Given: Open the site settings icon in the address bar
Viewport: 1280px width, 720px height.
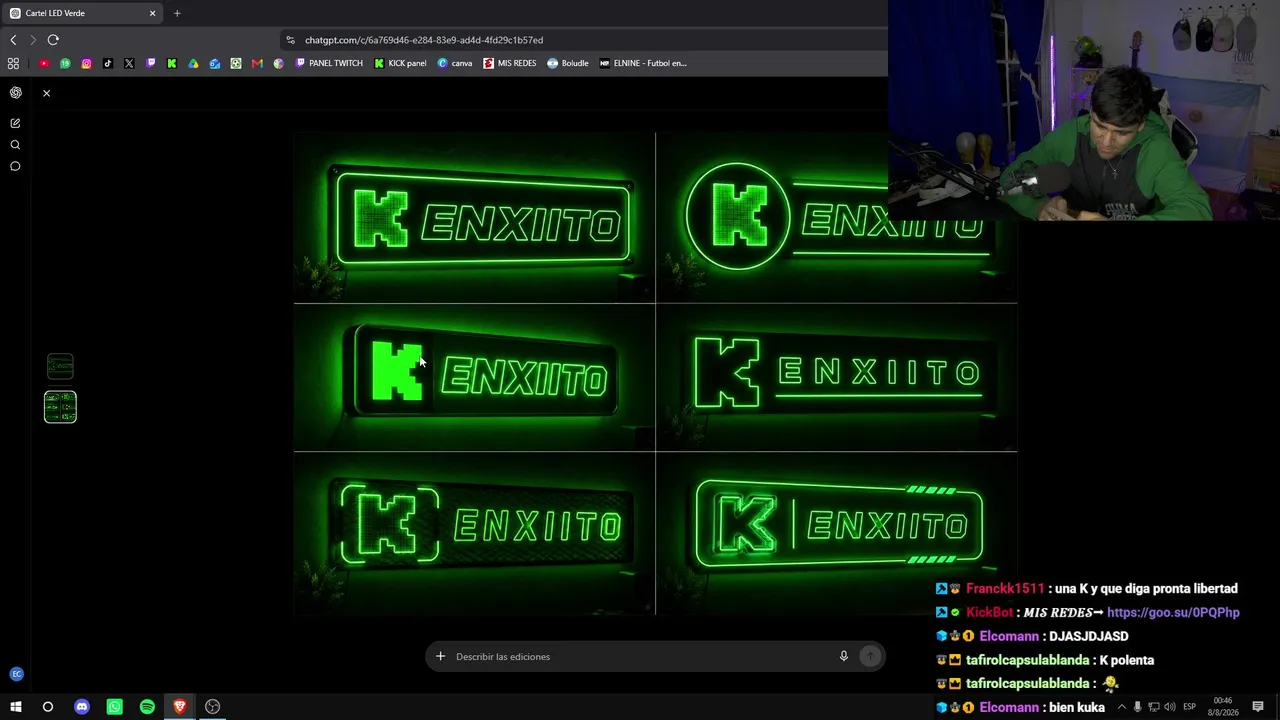Looking at the screenshot, I should pyautogui.click(x=290, y=40).
